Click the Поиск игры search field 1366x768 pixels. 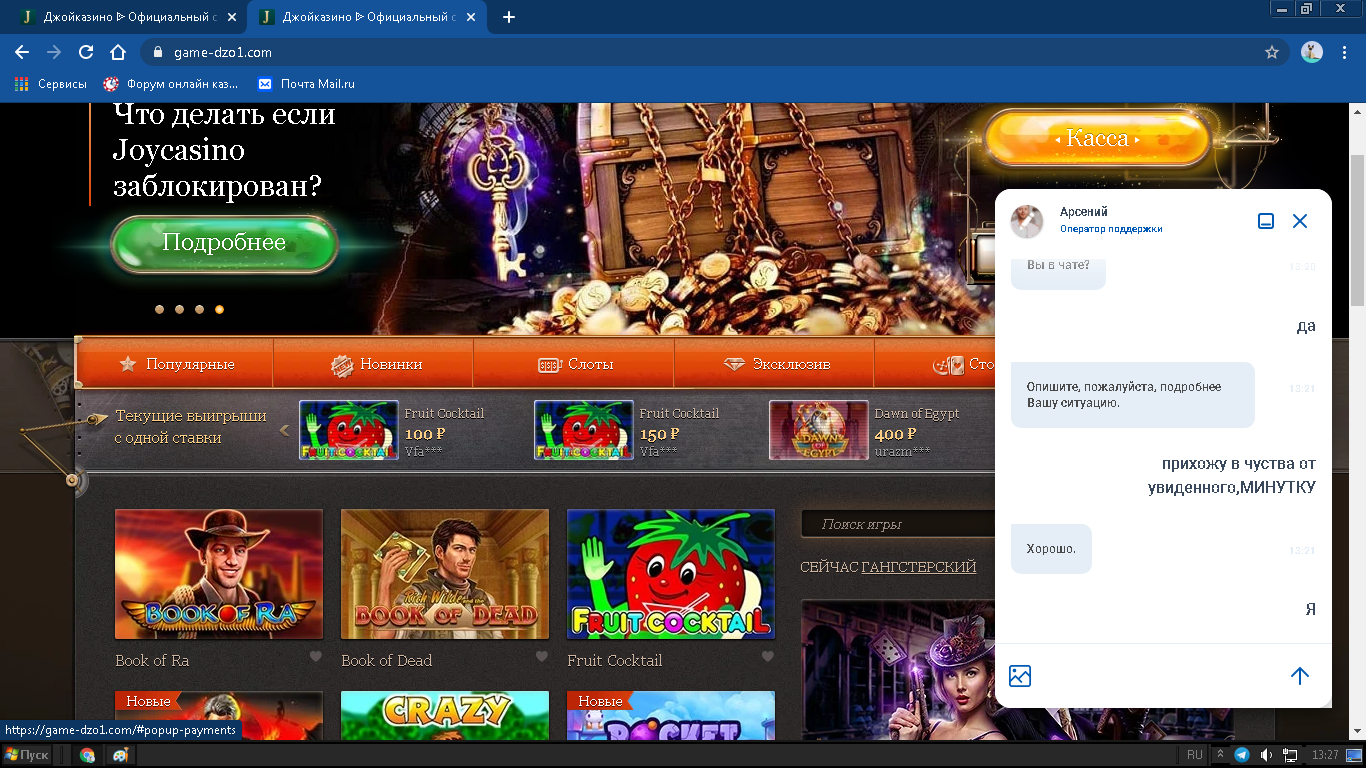tap(897, 524)
